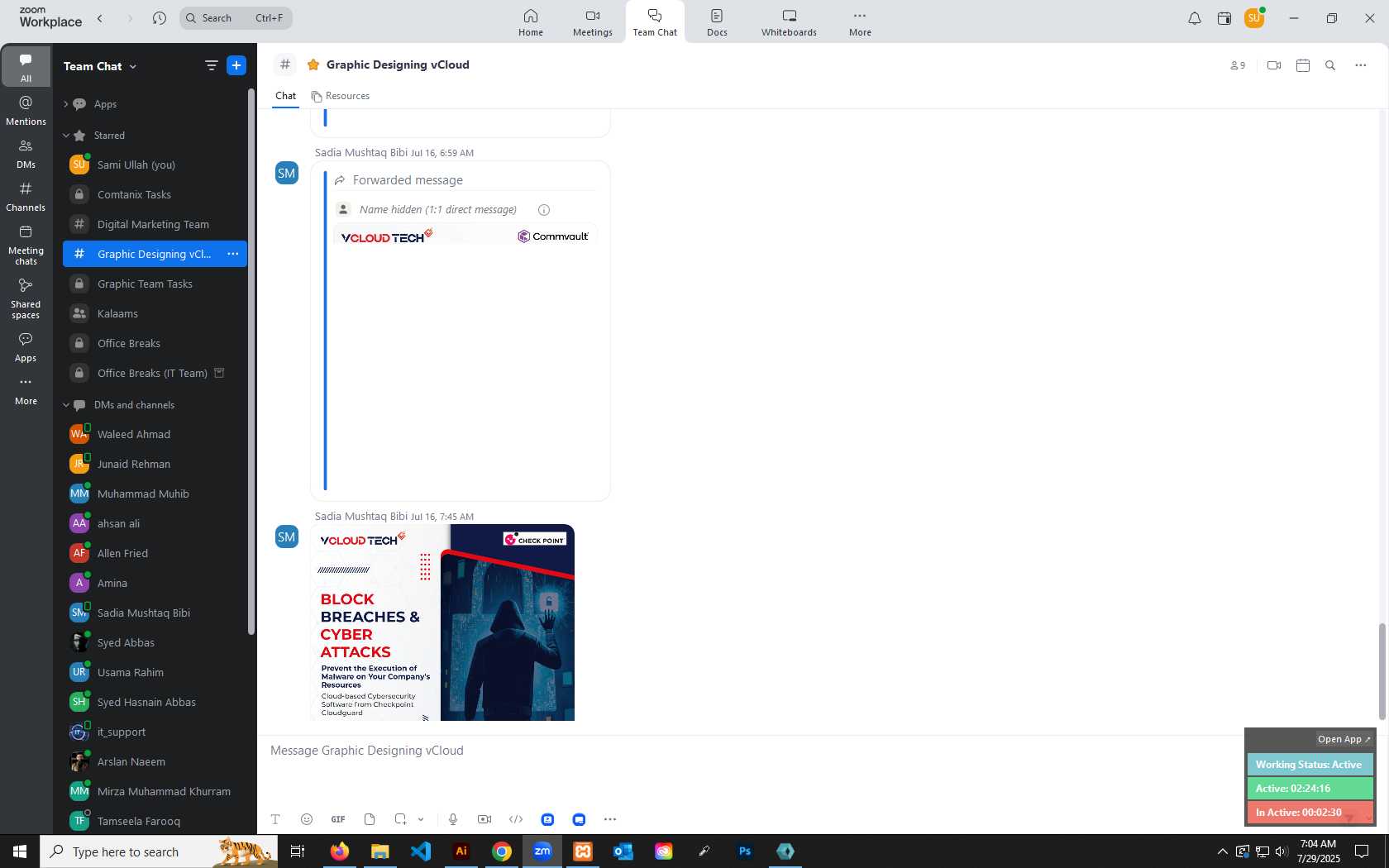This screenshot has width=1389, height=868.
Task: Open the top More tab
Action: [x=860, y=22]
